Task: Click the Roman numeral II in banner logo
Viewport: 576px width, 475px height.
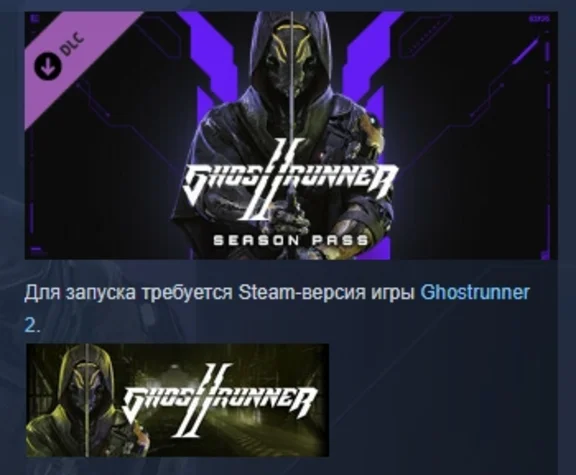Action: (x=272, y=180)
